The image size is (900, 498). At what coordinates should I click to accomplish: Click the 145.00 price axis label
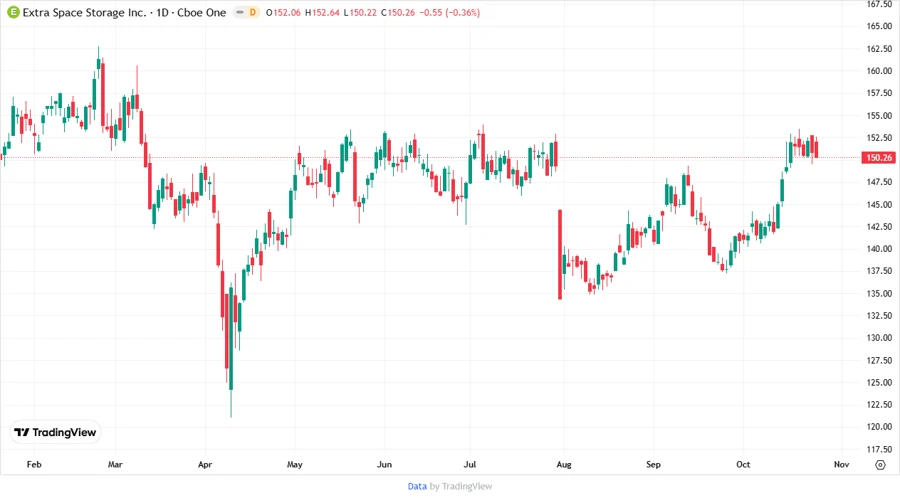tap(879, 204)
